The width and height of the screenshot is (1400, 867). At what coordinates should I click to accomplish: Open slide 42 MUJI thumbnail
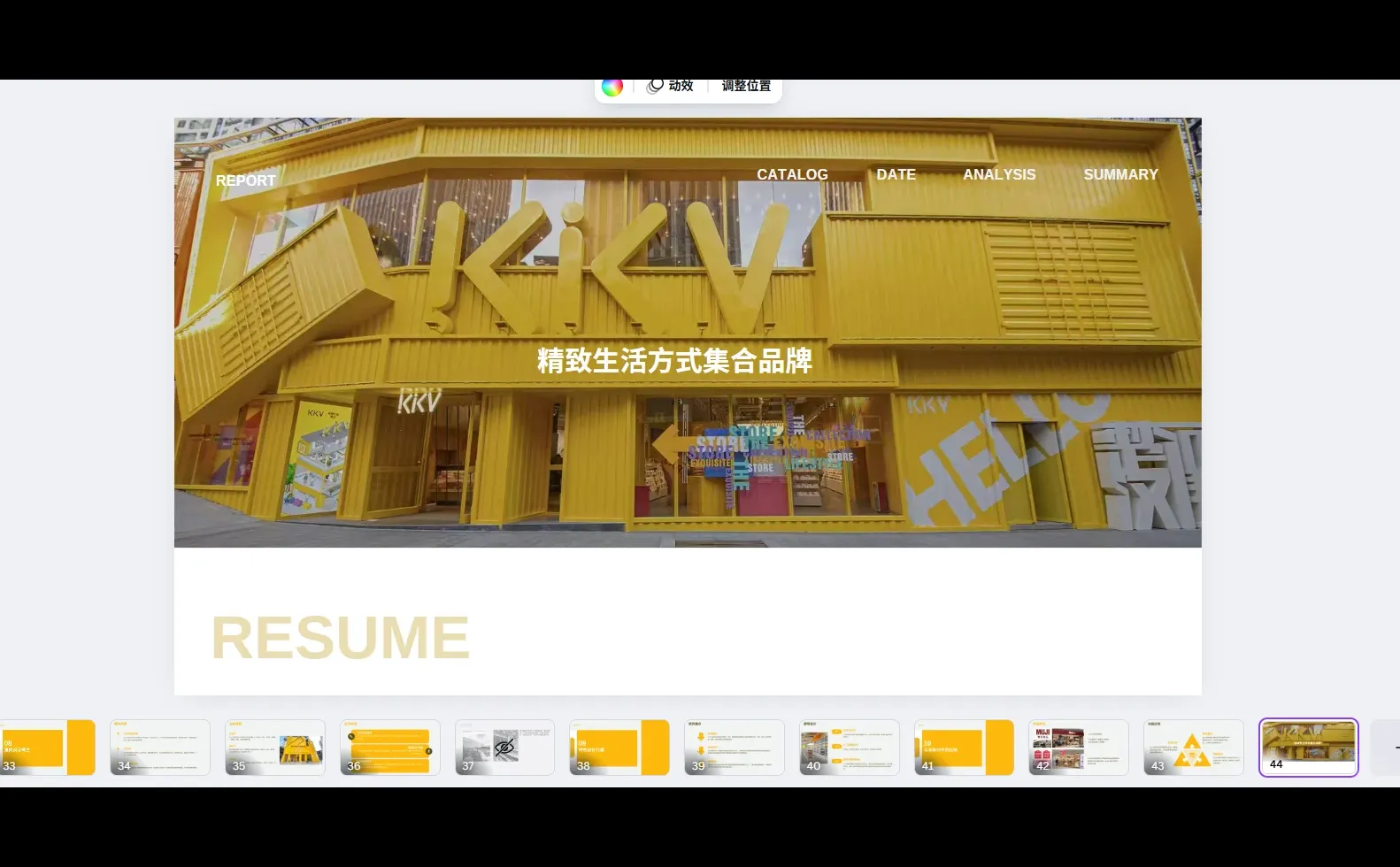coord(1079,748)
